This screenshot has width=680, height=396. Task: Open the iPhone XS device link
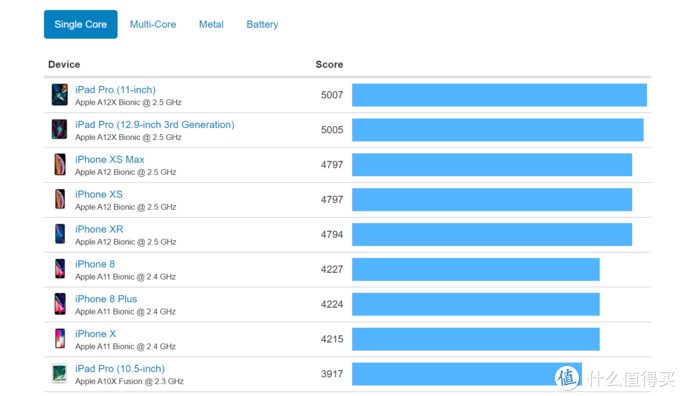[99, 194]
